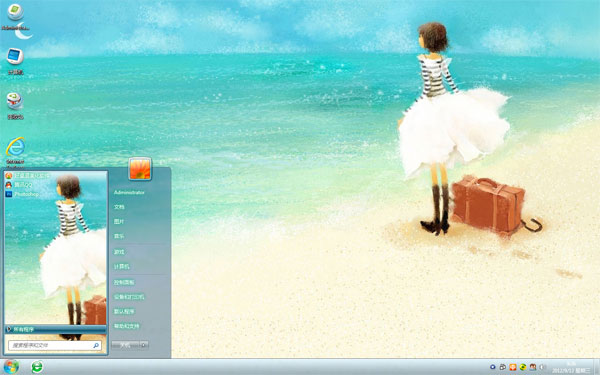Screen dimensions: 600x375
Task: Expand the shutdown options arrow
Action: [144, 345]
